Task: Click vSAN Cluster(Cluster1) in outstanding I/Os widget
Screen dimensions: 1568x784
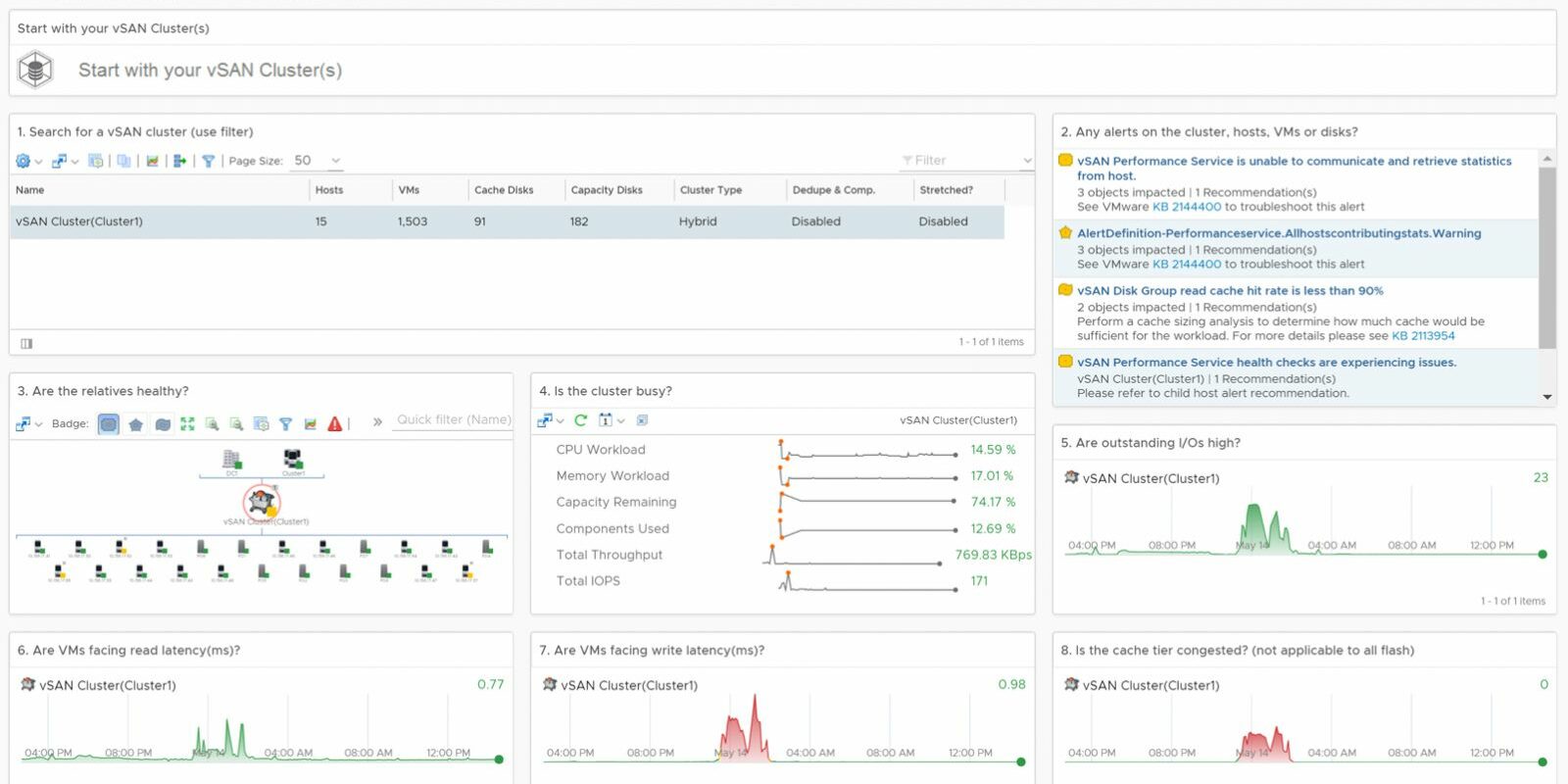Action: point(1151,478)
